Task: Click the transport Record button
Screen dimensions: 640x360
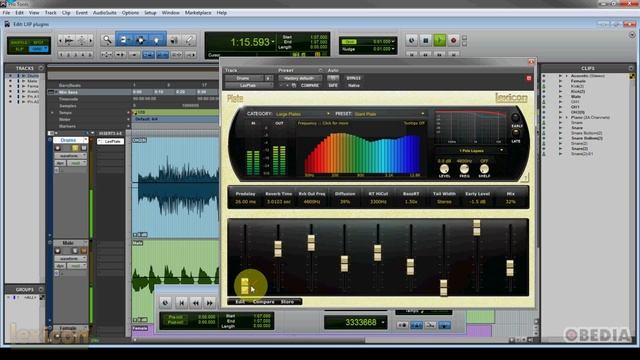Action: click(453, 40)
